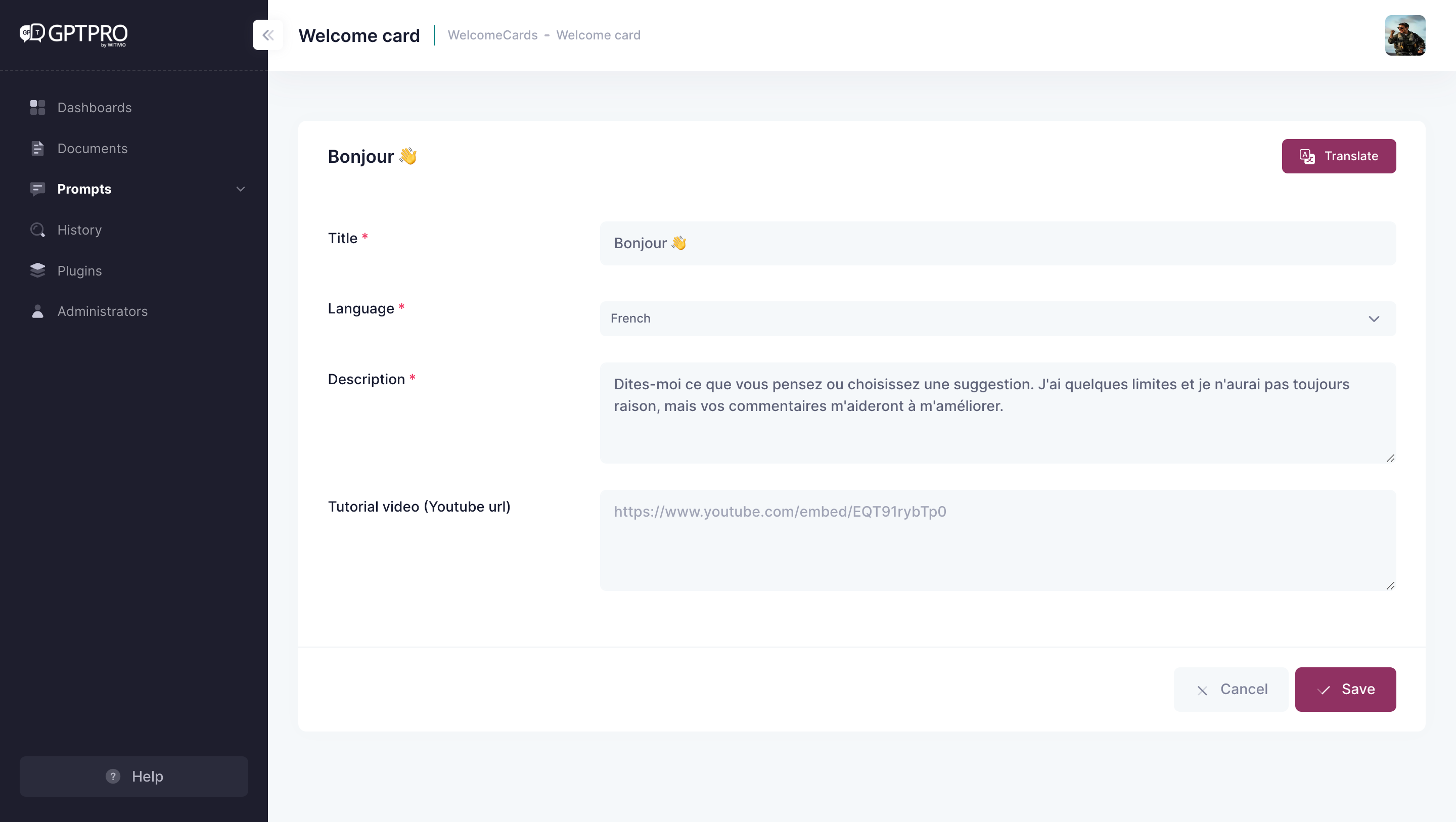Expand the Prompts submenu chevron
The image size is (1456, 822).
coord(240,189)
